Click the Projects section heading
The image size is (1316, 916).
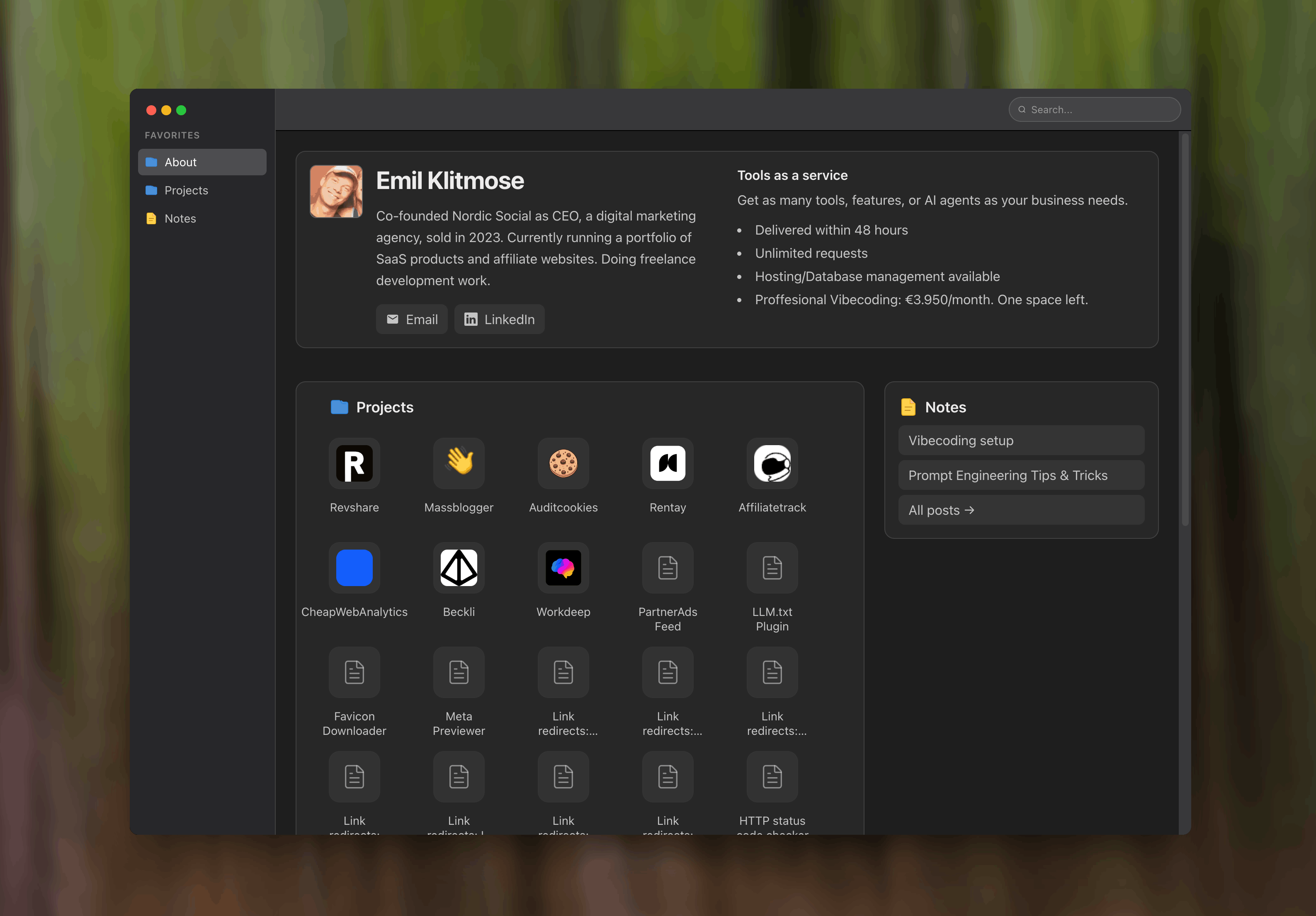point(385,407)
